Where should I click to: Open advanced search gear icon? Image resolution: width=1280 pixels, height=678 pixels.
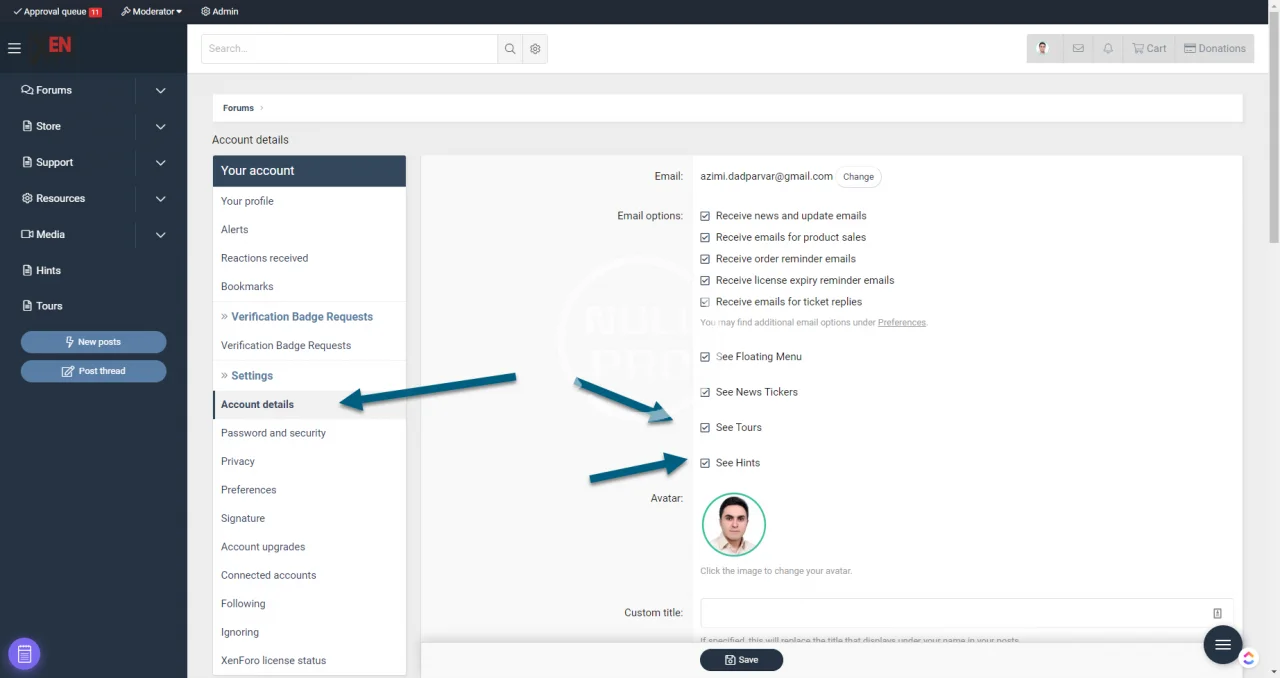coord(535,49)
